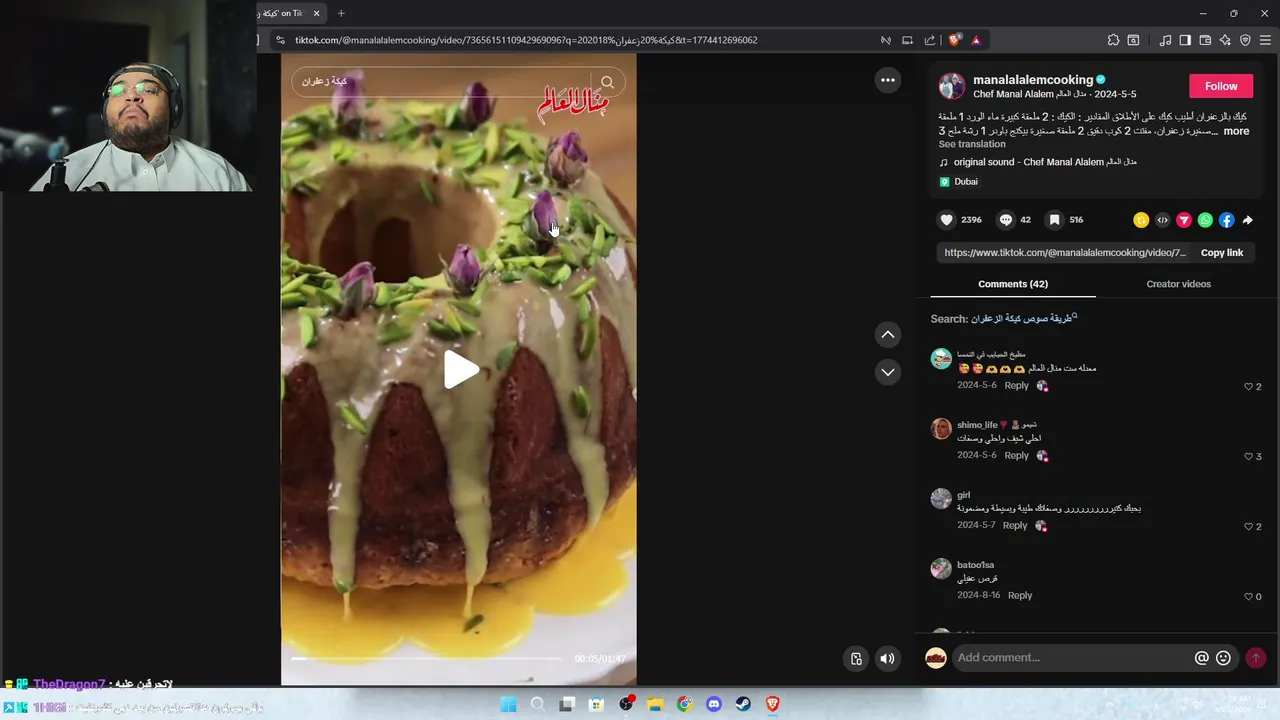Reply to the first comment dated 2024-5-6
This screenshot has height=720, width=1280.
pos(1016,385)
